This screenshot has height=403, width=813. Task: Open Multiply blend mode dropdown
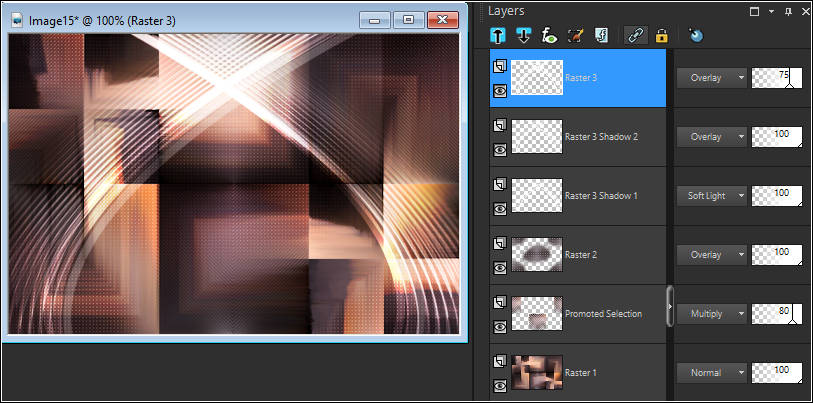coord(711,314)
